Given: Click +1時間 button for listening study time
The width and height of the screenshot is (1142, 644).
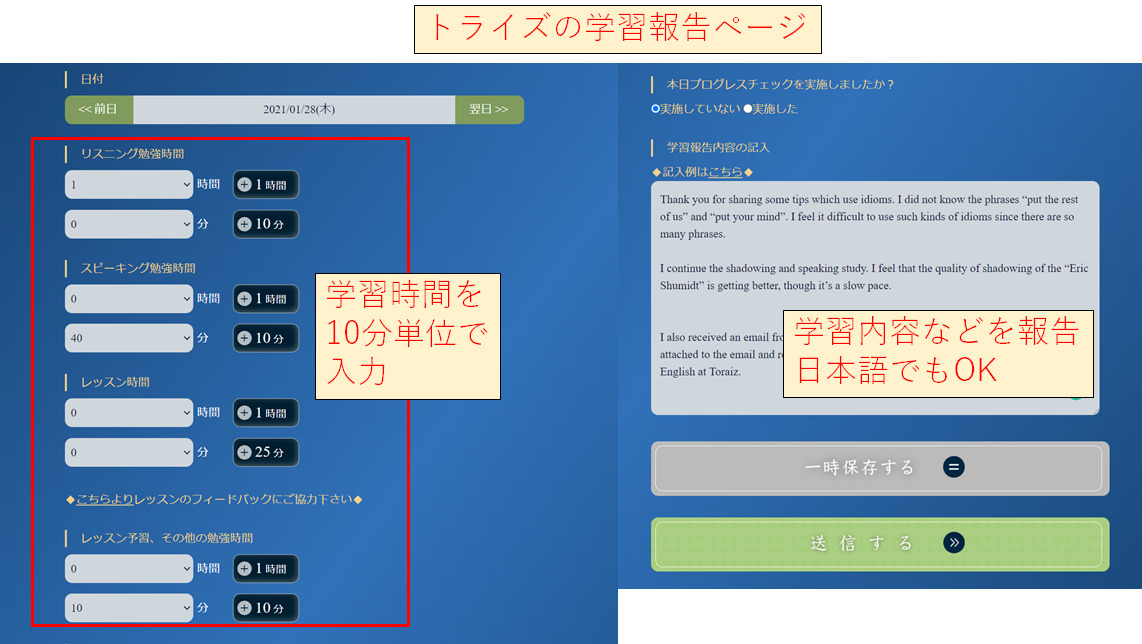Looking at the screenshot, I should click(x=266, y=185).
